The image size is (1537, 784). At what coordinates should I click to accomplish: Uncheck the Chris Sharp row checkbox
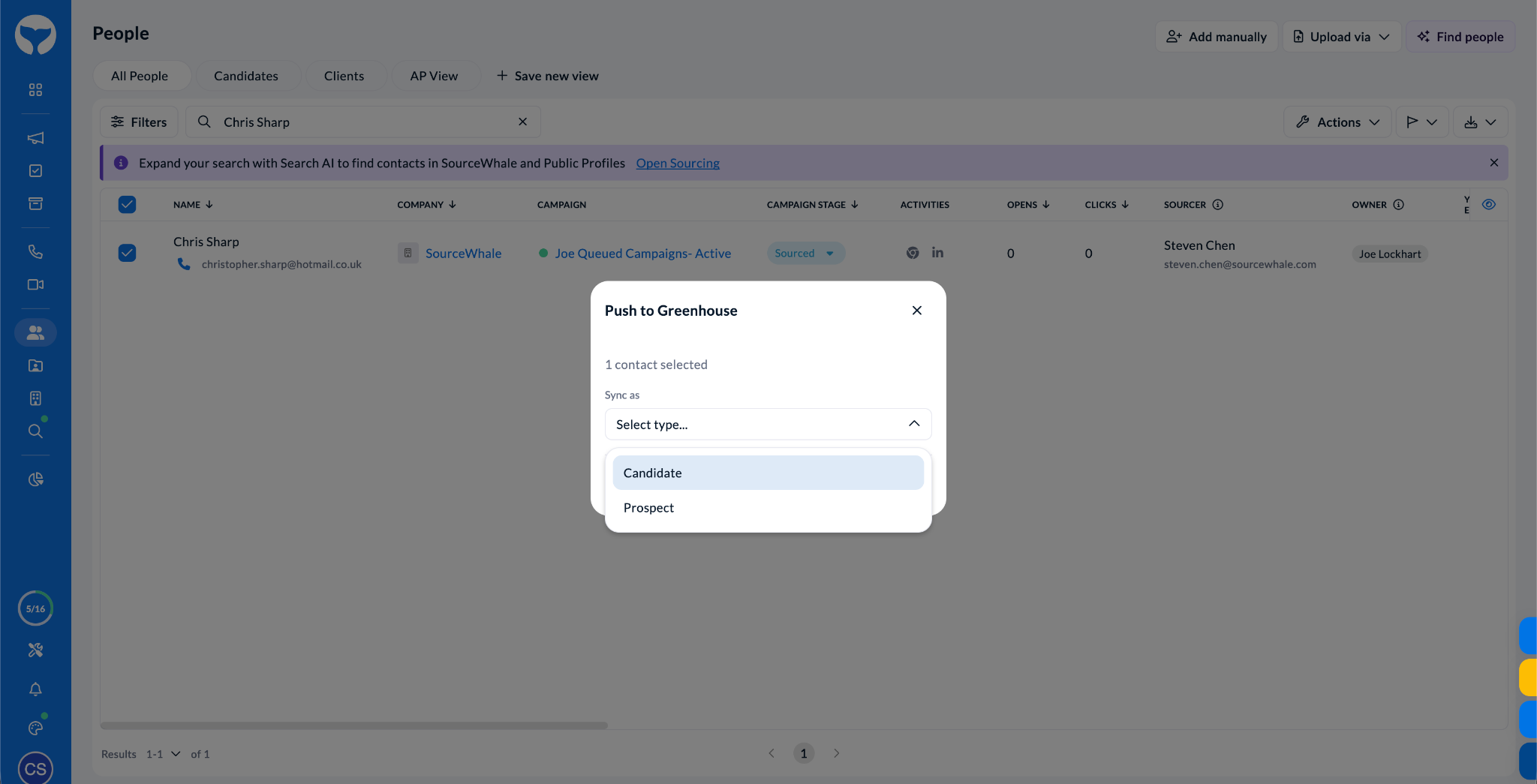pos(128,253)
